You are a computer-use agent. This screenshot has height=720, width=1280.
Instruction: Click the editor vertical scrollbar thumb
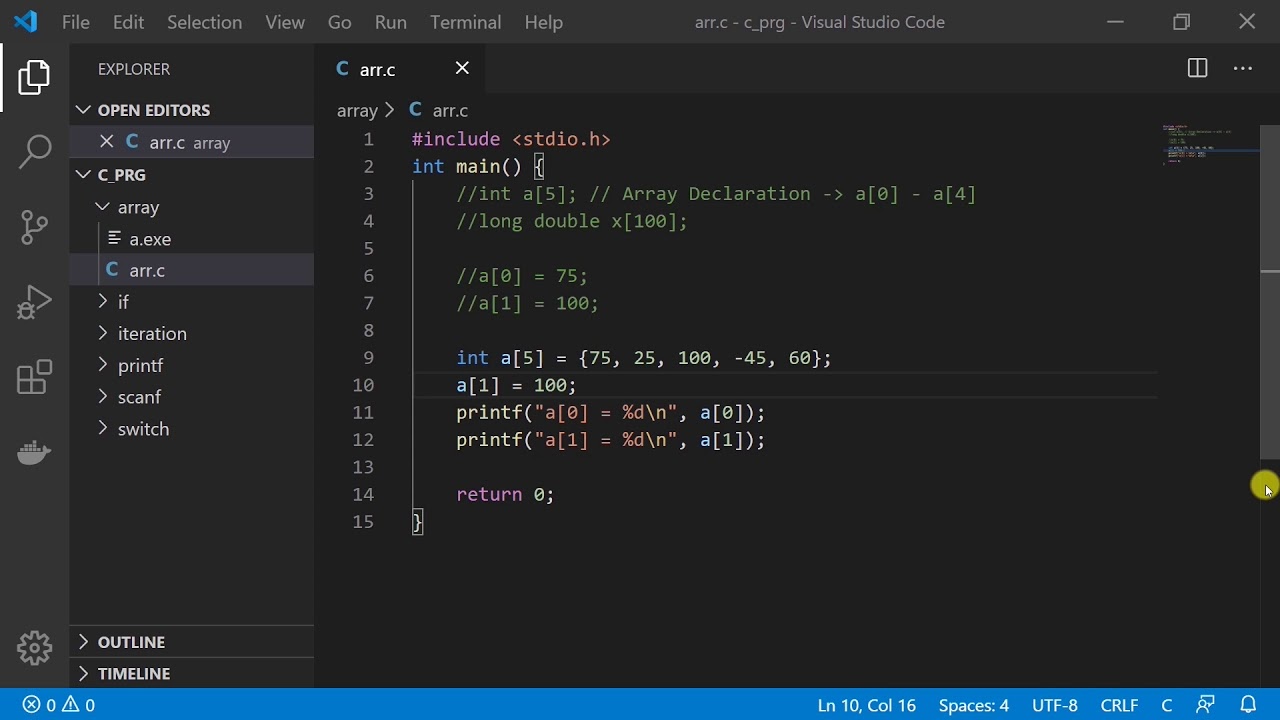coord(1270,290)
